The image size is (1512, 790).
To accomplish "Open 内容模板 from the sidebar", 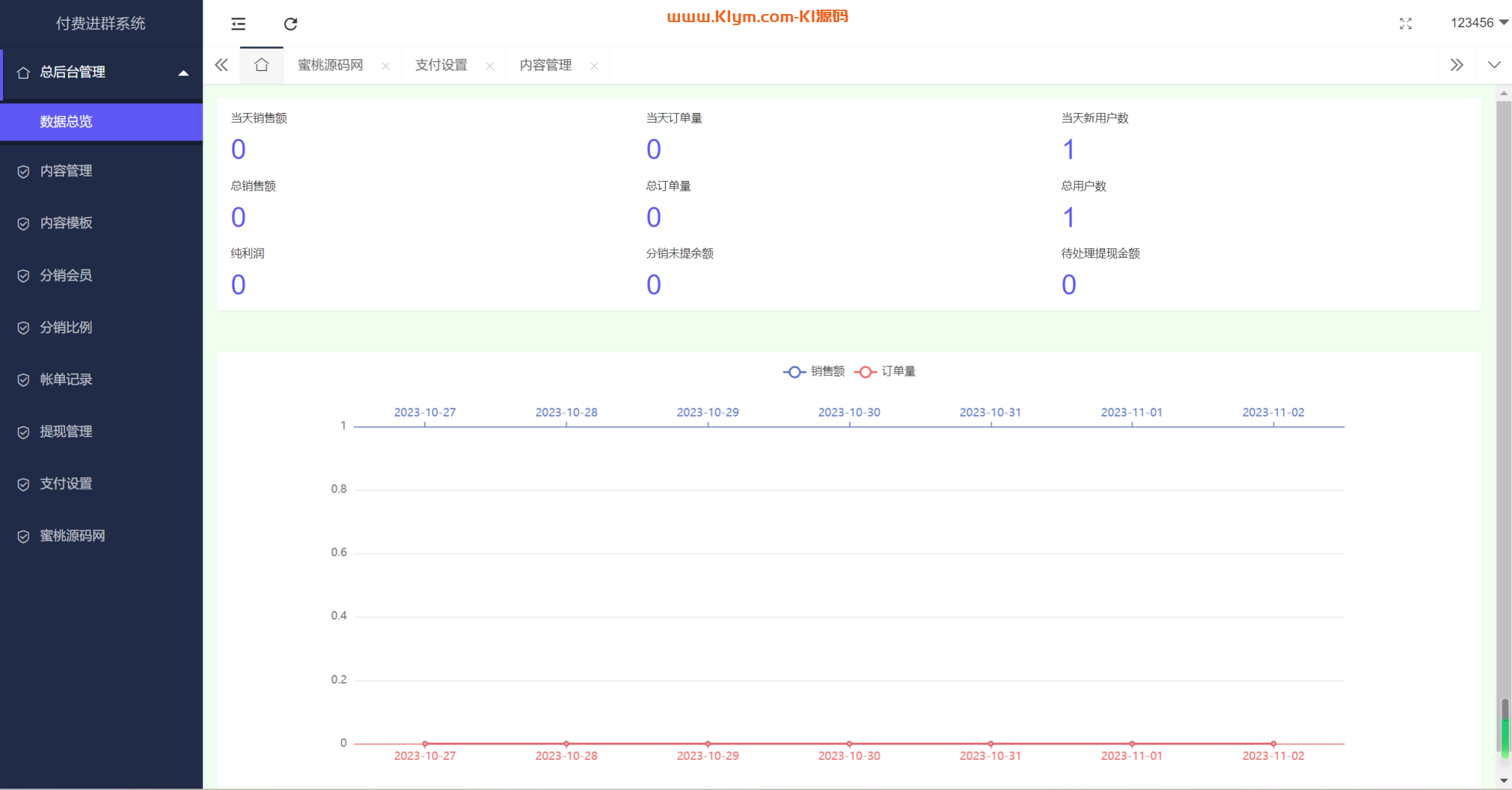I will tap(102, 223).
